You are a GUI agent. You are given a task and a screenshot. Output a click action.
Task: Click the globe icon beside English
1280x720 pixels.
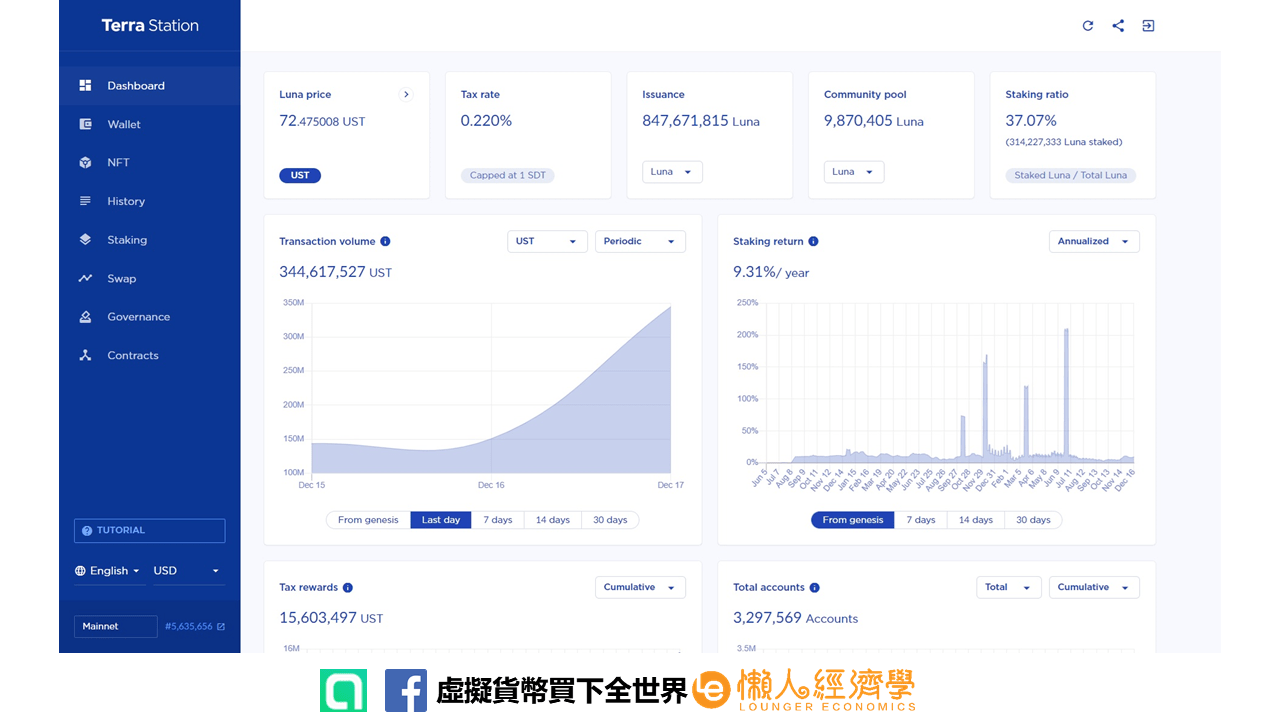(x=80, y=571)
